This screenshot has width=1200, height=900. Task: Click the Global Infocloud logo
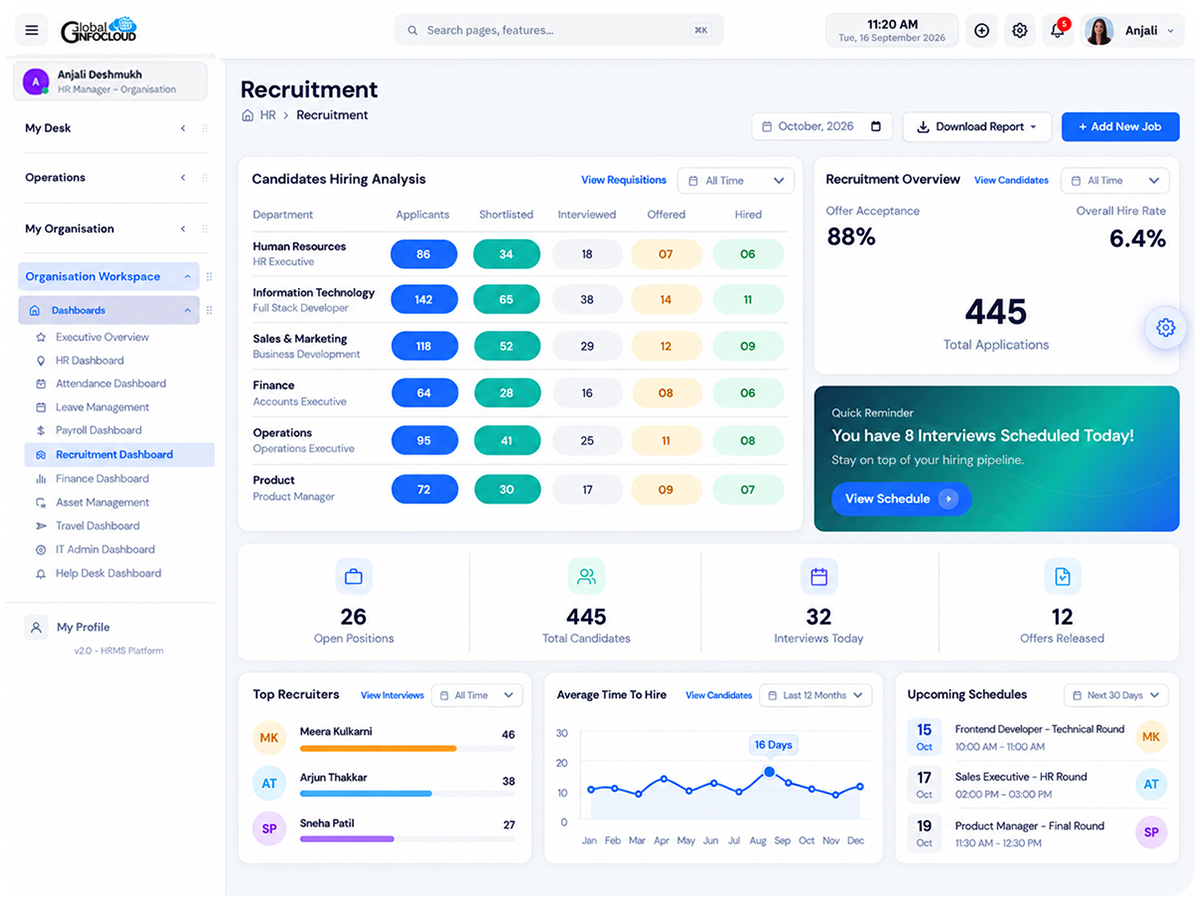tap(98, 30)
